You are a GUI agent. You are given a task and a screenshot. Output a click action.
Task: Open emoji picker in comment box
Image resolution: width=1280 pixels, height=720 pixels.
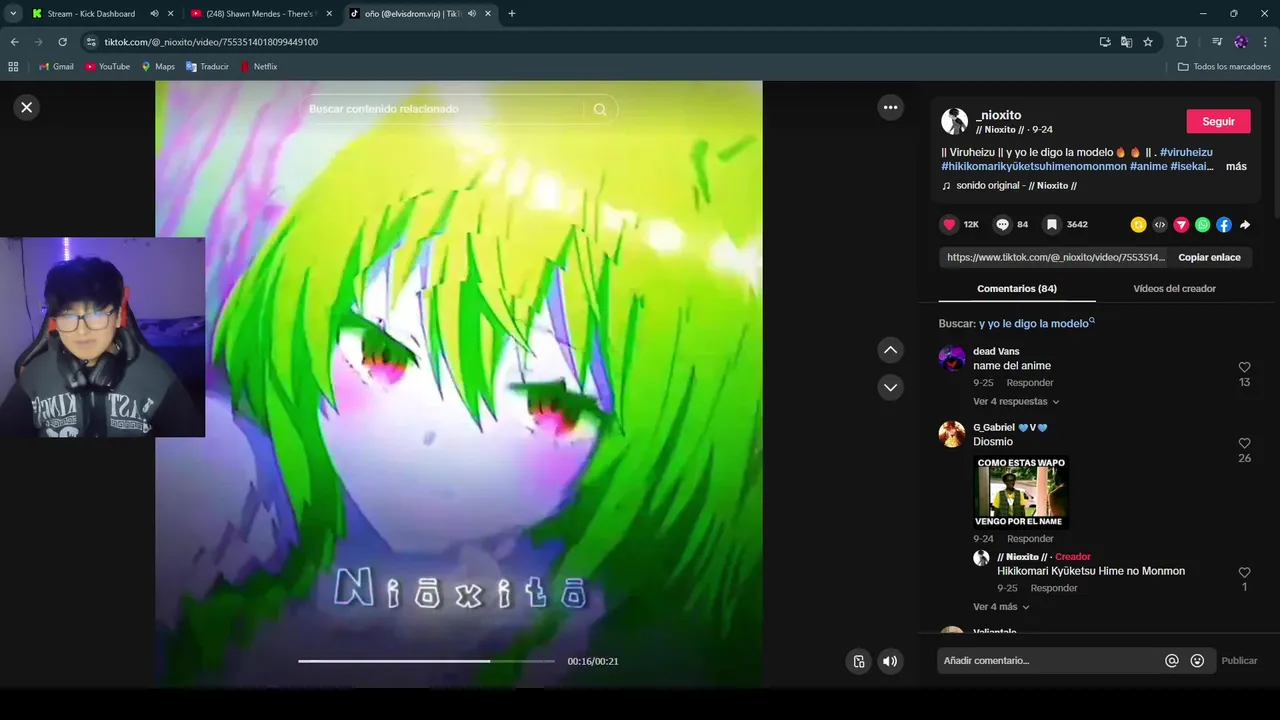(x=1197, y=660)
